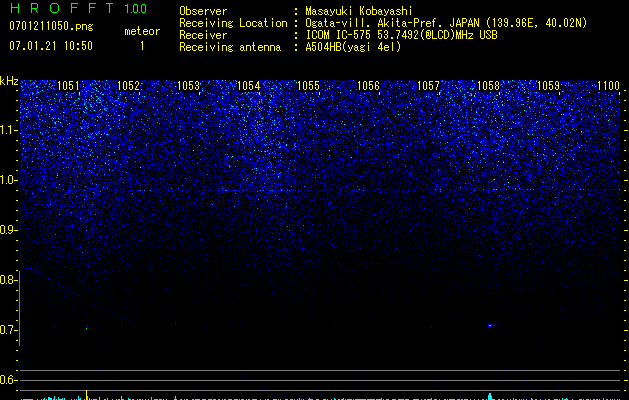Click the 1056 time axis label

coord(368,85)
